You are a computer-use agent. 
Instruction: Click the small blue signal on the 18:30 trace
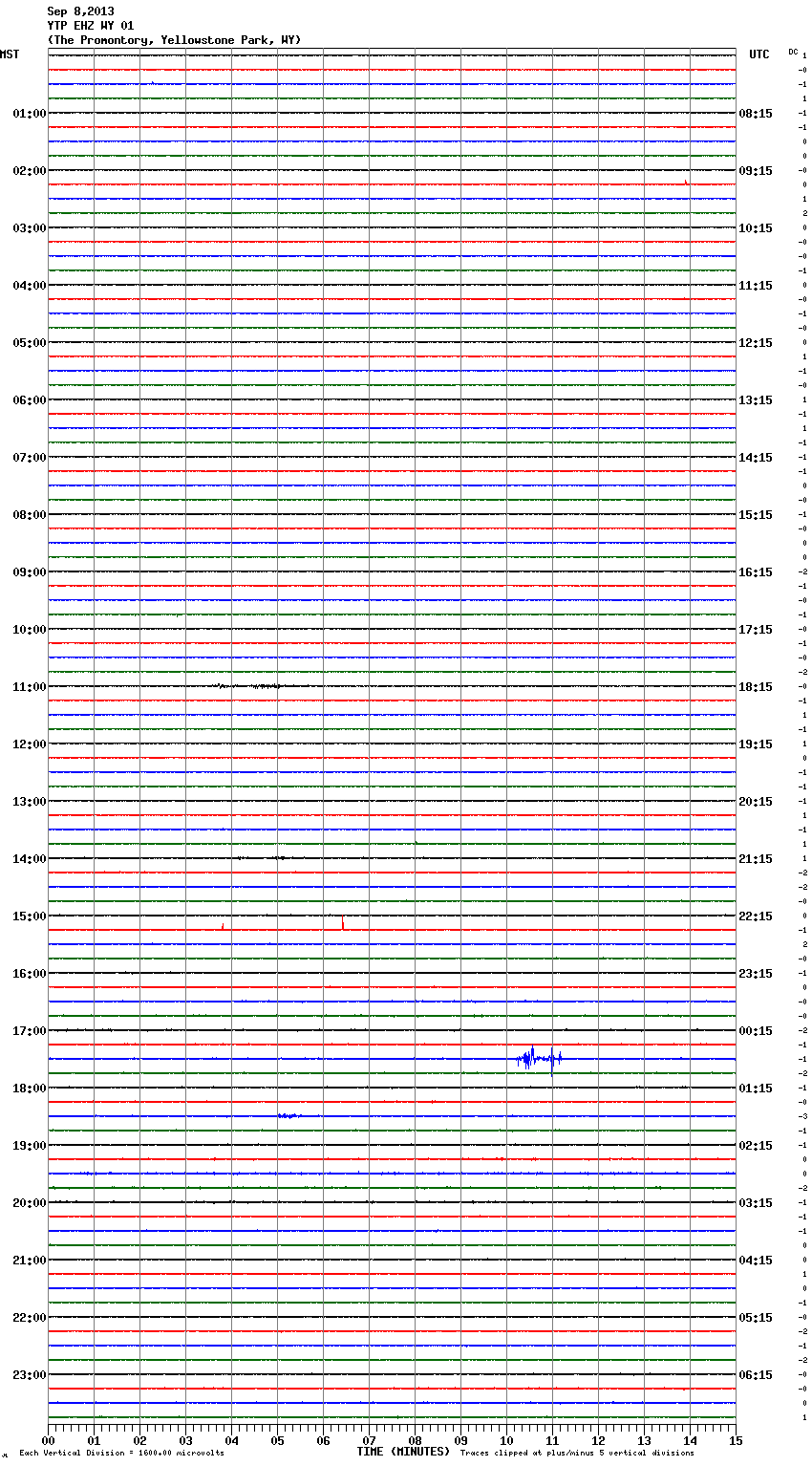[288, 1115]
